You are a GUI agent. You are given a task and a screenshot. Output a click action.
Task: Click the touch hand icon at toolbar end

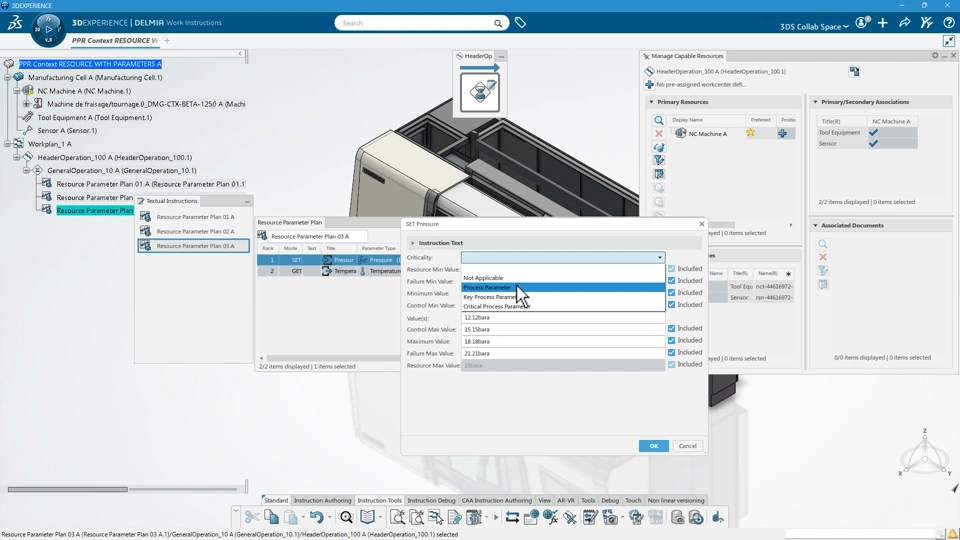click(x=718, y=518)
